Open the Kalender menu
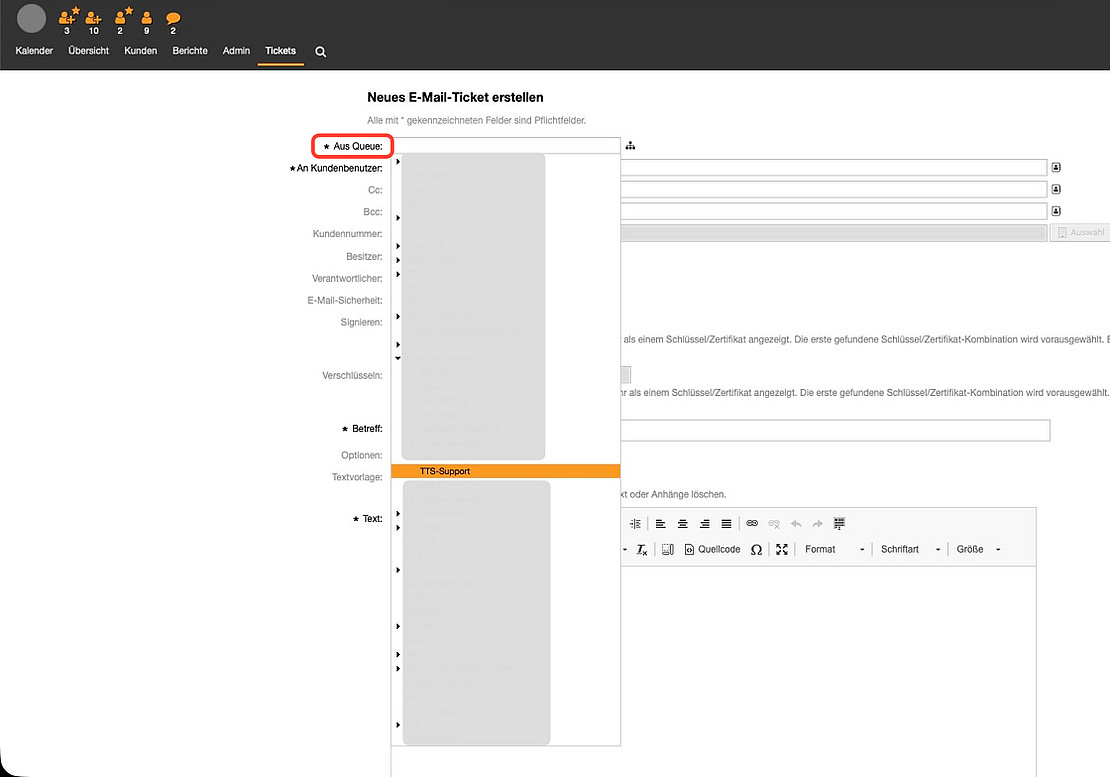The image size is (1110, 777). 34,51
